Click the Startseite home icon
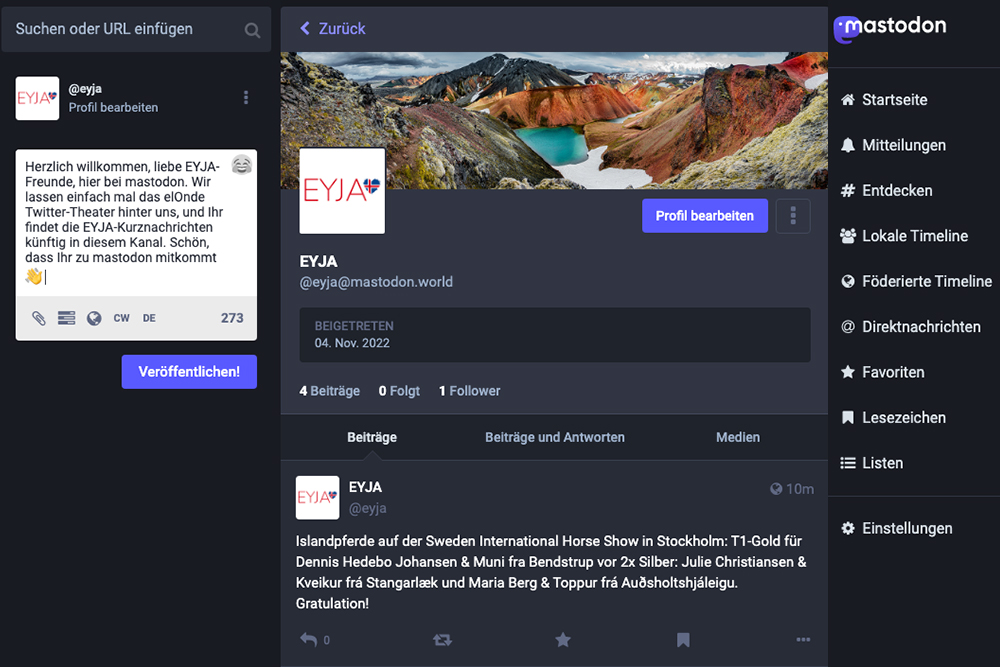This screenshot has width=1000, height=667. pos(848,99)
